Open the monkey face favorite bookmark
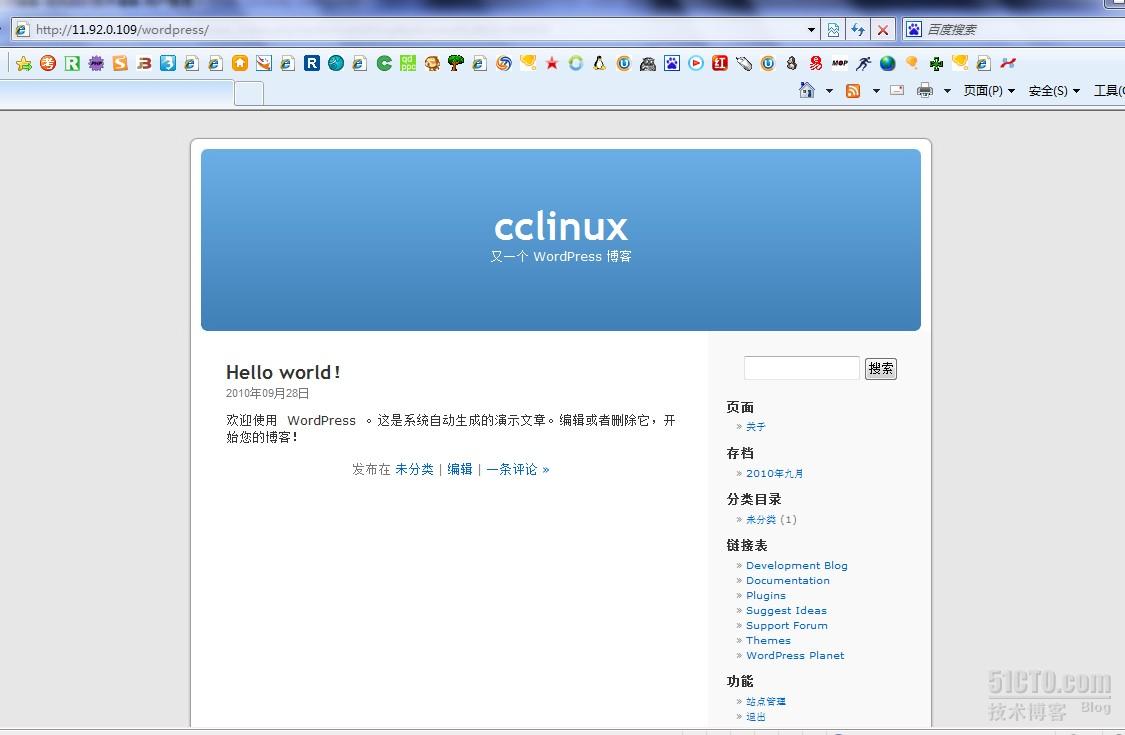This screenshot has width=1125, height=735. [x=432, y=63]
